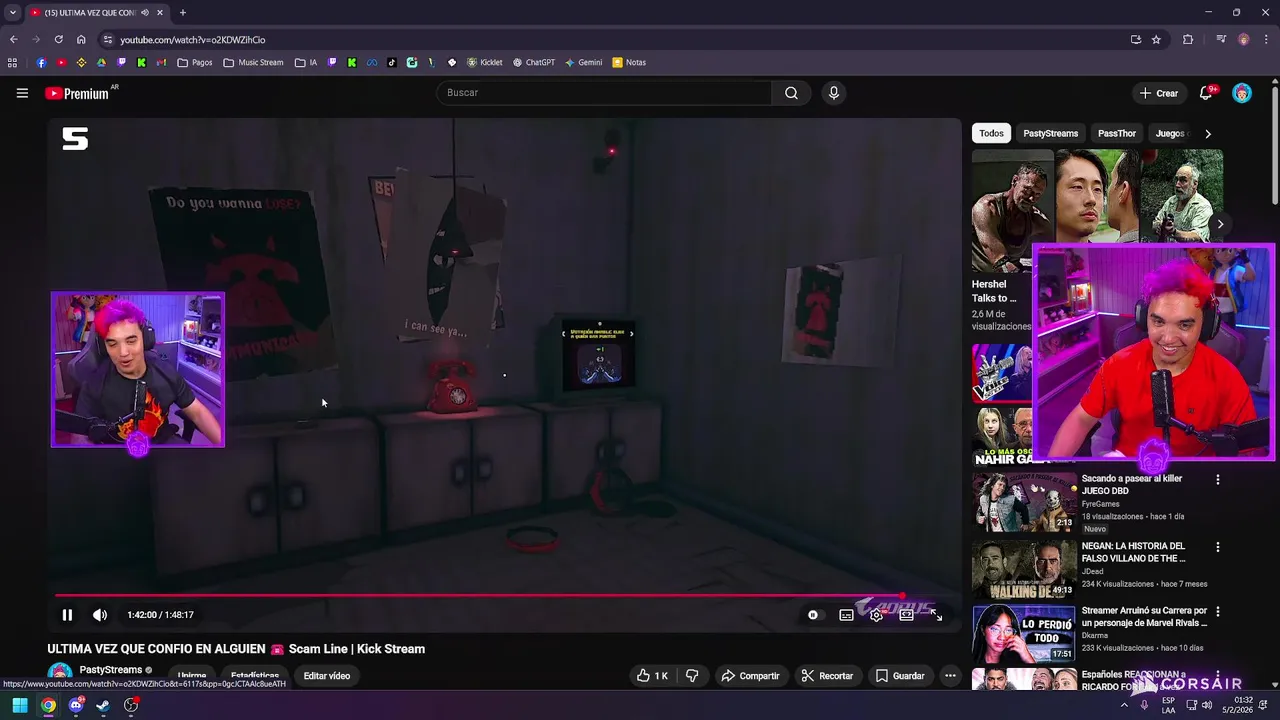The image size is (1280, 720).
Task: Open the Gemini bookmark
Action: coord(583,62)
